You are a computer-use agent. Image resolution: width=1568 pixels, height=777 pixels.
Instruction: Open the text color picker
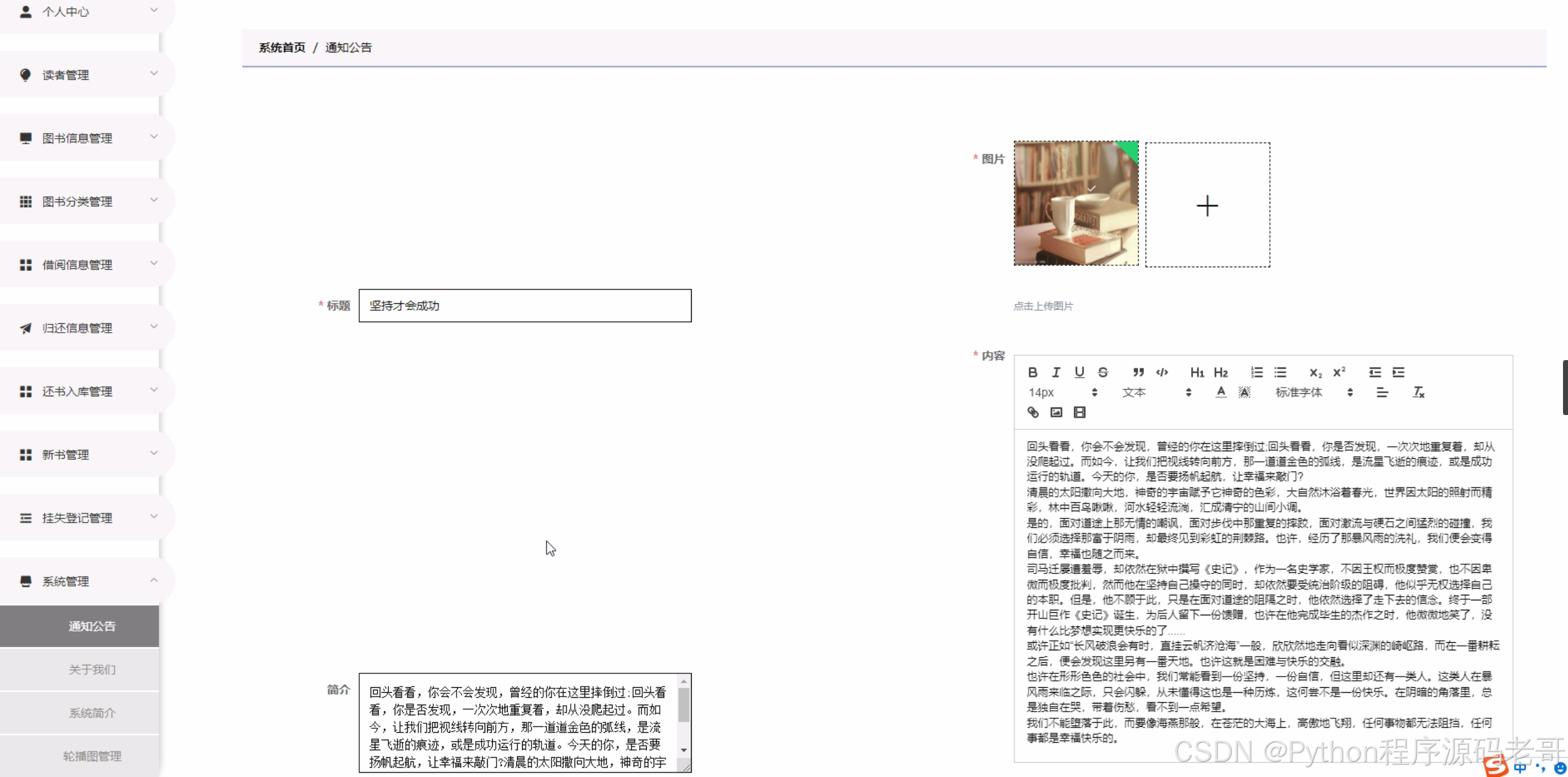click(x=1221, y=392)
